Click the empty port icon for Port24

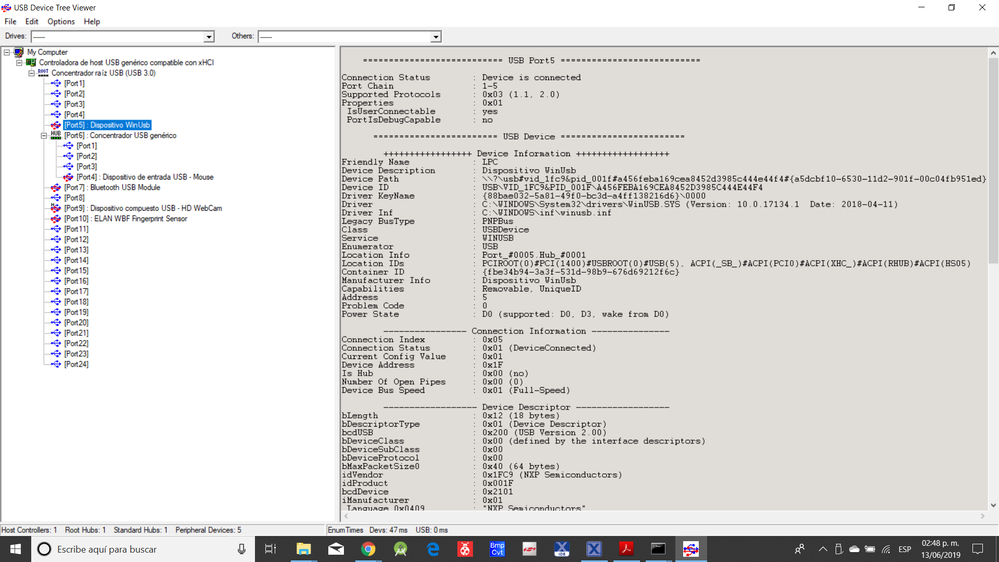point(55,364)
